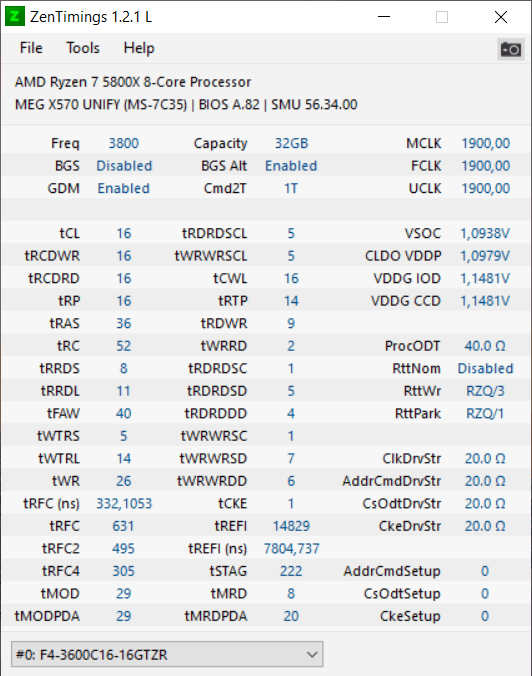532x676 pixels.
Task: Click the BGS Disabled value
Action: (x=124, y=166)
